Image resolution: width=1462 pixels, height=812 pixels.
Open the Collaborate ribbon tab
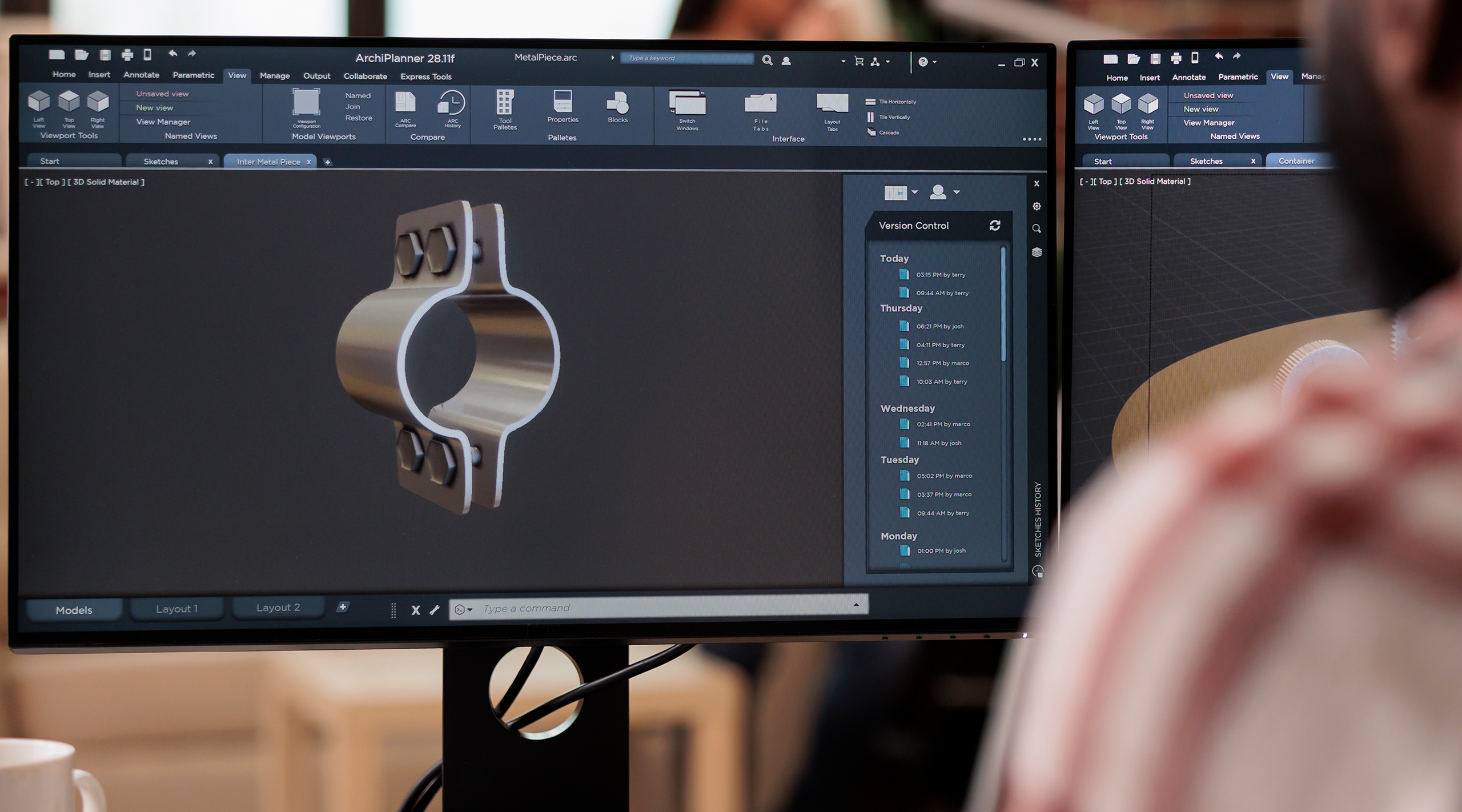pos(365,76)
